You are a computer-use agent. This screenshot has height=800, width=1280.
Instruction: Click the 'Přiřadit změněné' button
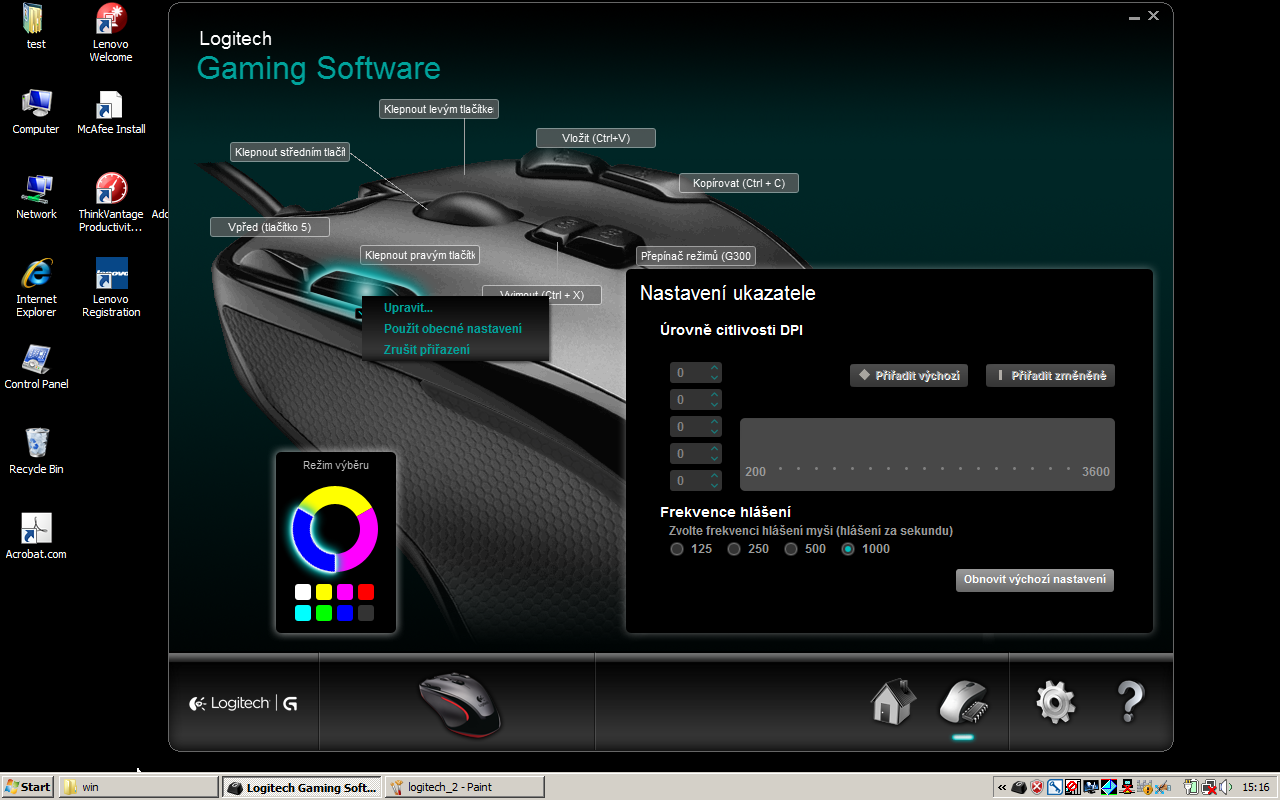(x=1050, y=376)
